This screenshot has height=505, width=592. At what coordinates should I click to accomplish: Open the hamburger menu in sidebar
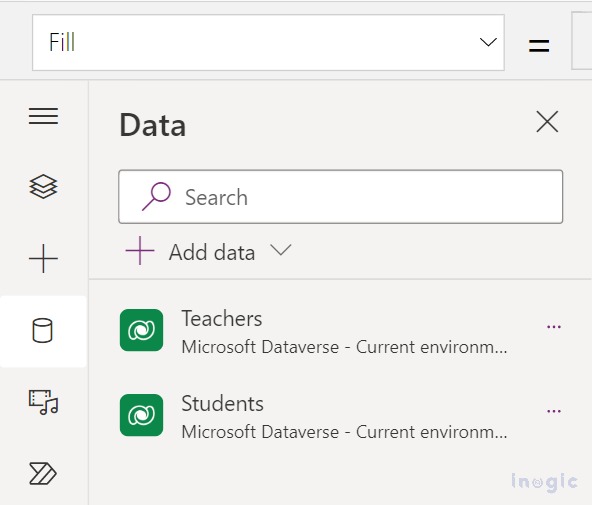43,116
